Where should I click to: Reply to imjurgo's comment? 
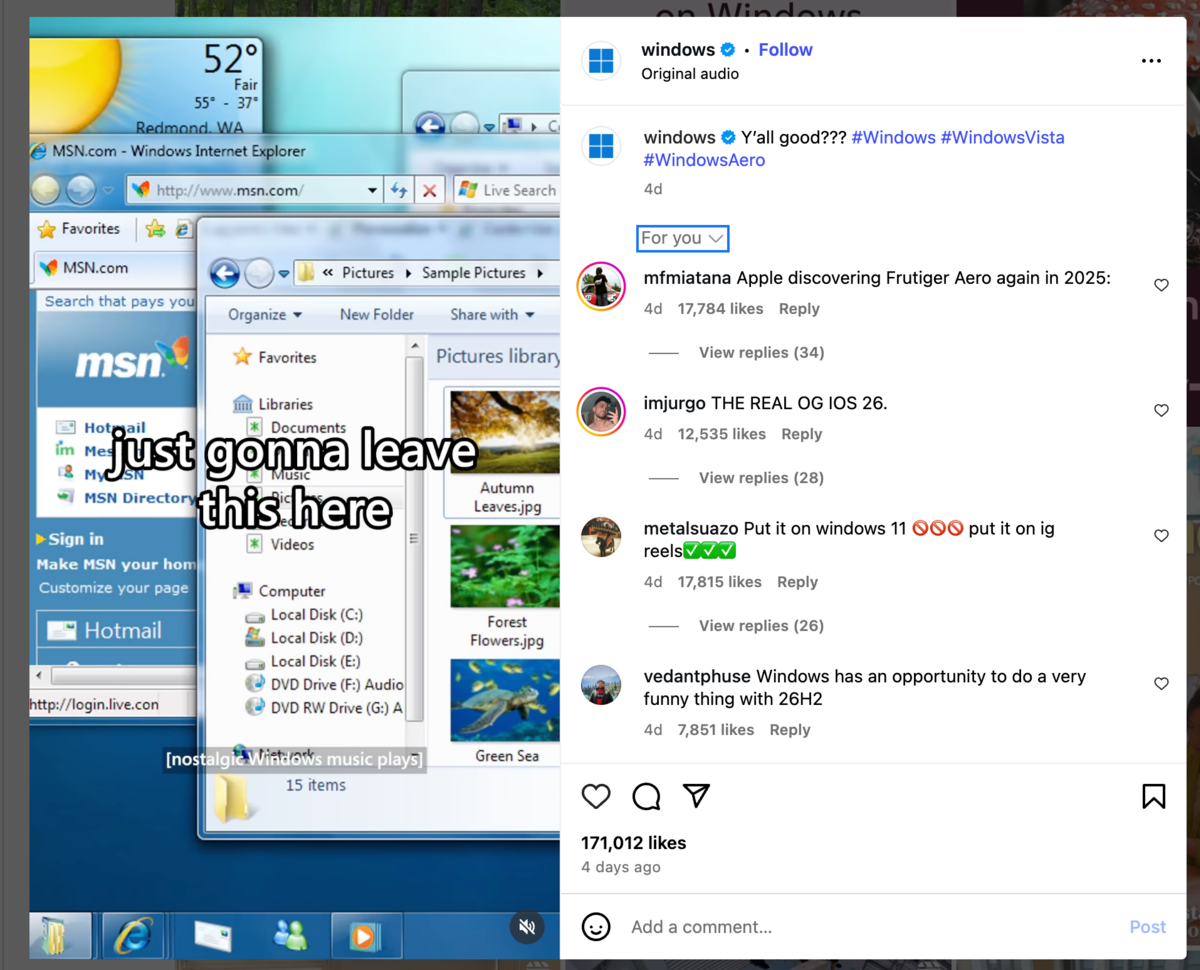pyautogui.click(x=801, y=434)
